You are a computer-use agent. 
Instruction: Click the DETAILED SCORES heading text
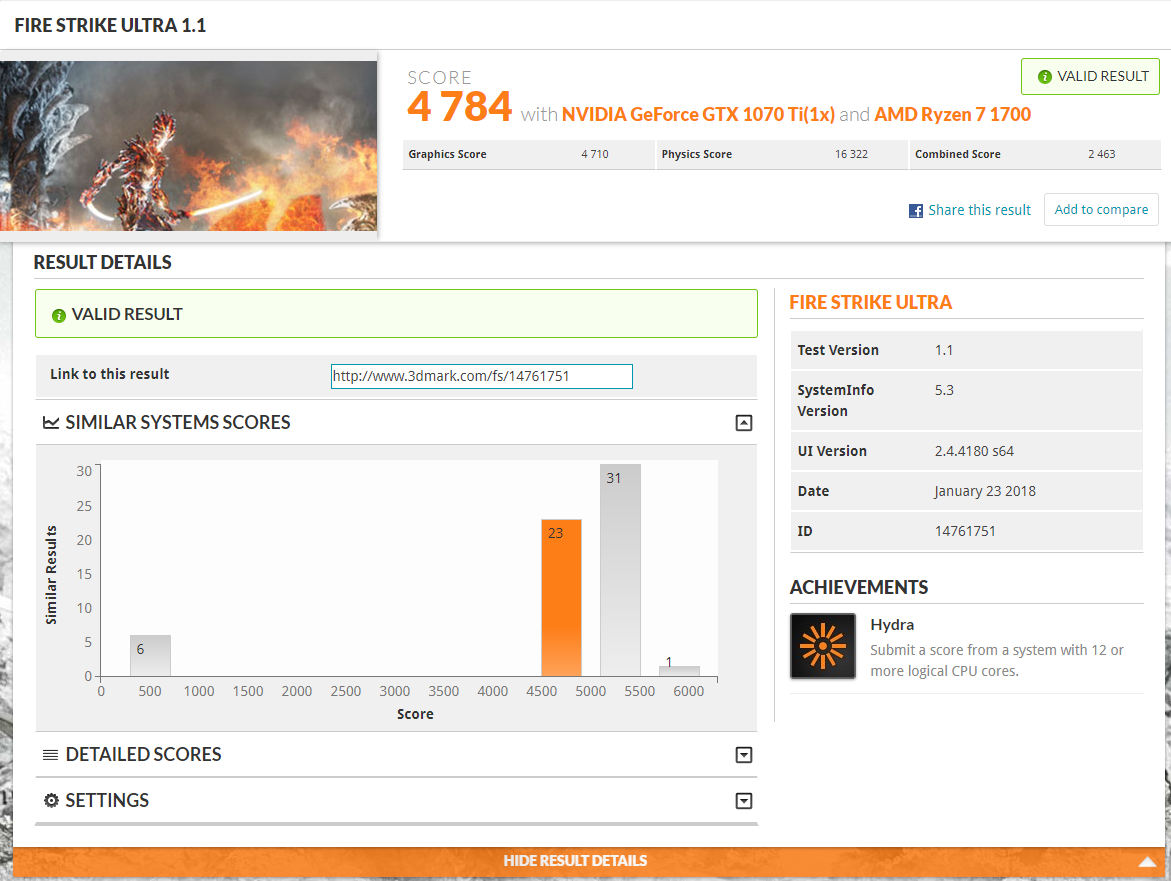(x=143, y=755)
